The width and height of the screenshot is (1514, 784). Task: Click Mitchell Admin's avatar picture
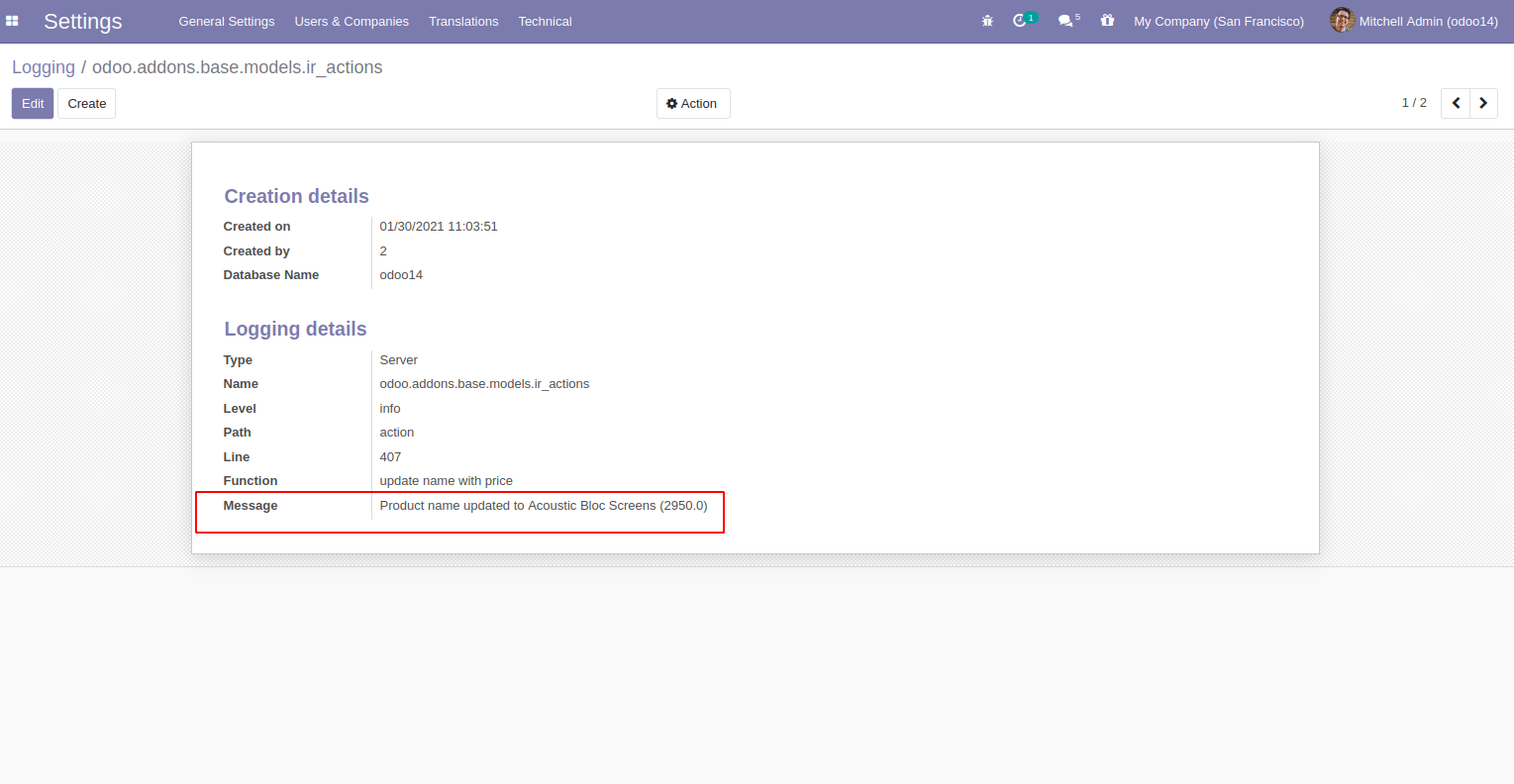click(1342, 21)
